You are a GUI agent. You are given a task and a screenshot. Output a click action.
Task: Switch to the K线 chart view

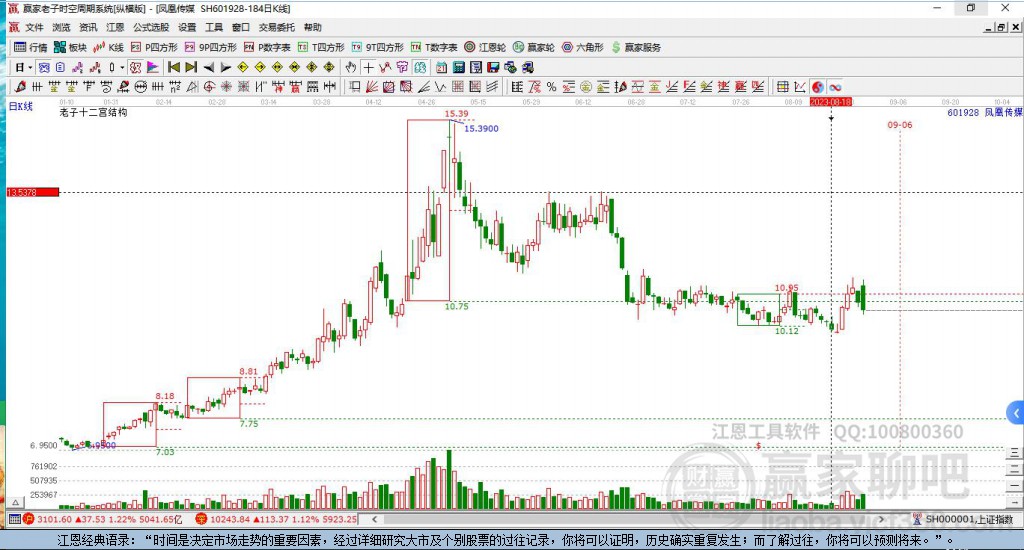click(x=108, y=47)
